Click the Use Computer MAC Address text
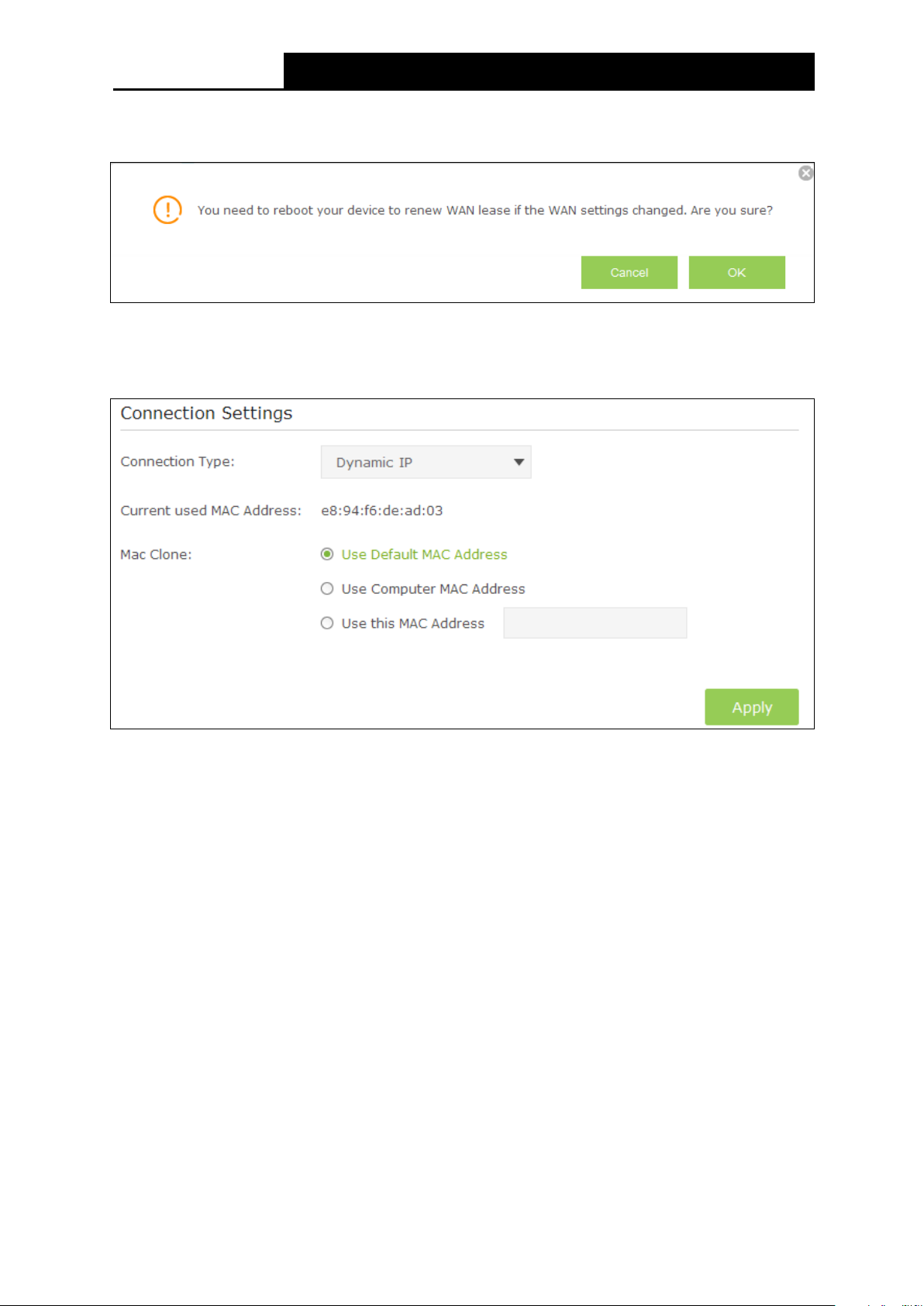924x1306 pixels. (433, 589)
